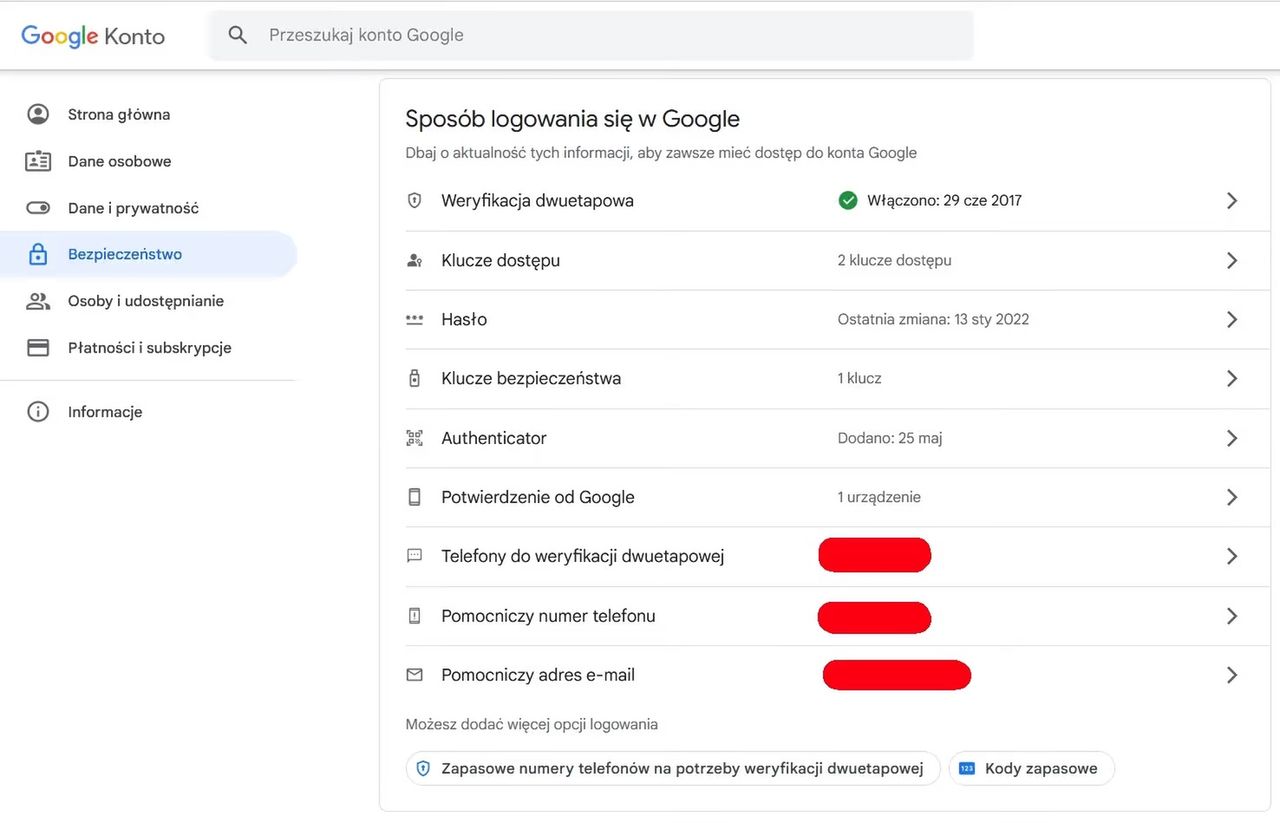This screenshot has width=1280, height=823.
Task: Expand Pomocniczy numer telefonu chevron
Action: pyautogui.click(x=1232, y=616)
